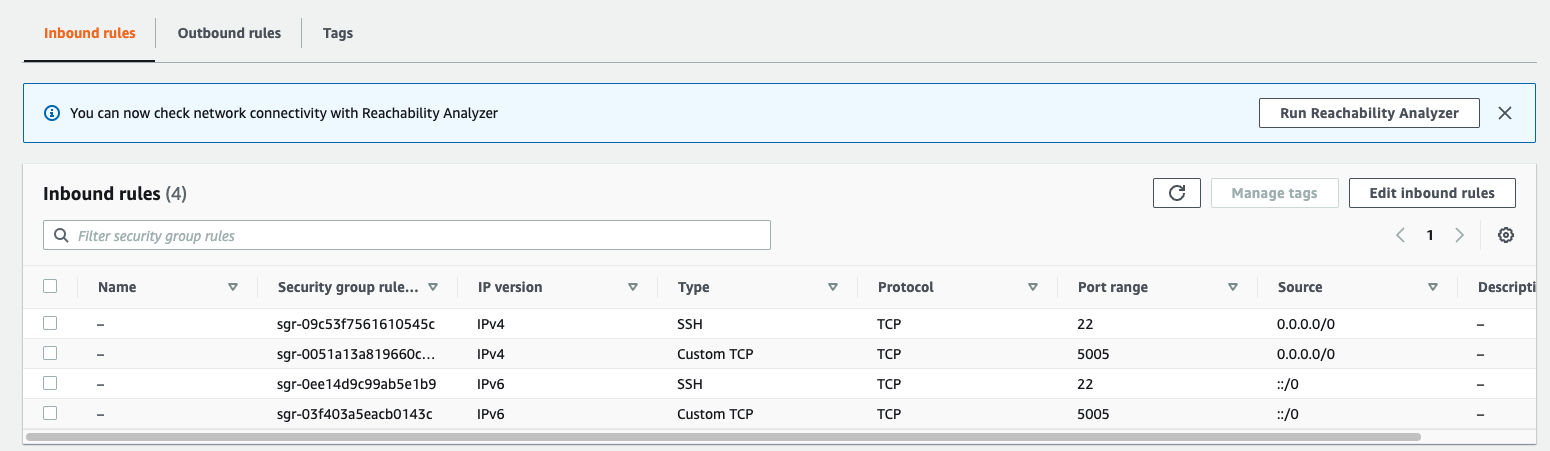Sort by IP version column arrow
The image size is (1550, 451).
633,287
